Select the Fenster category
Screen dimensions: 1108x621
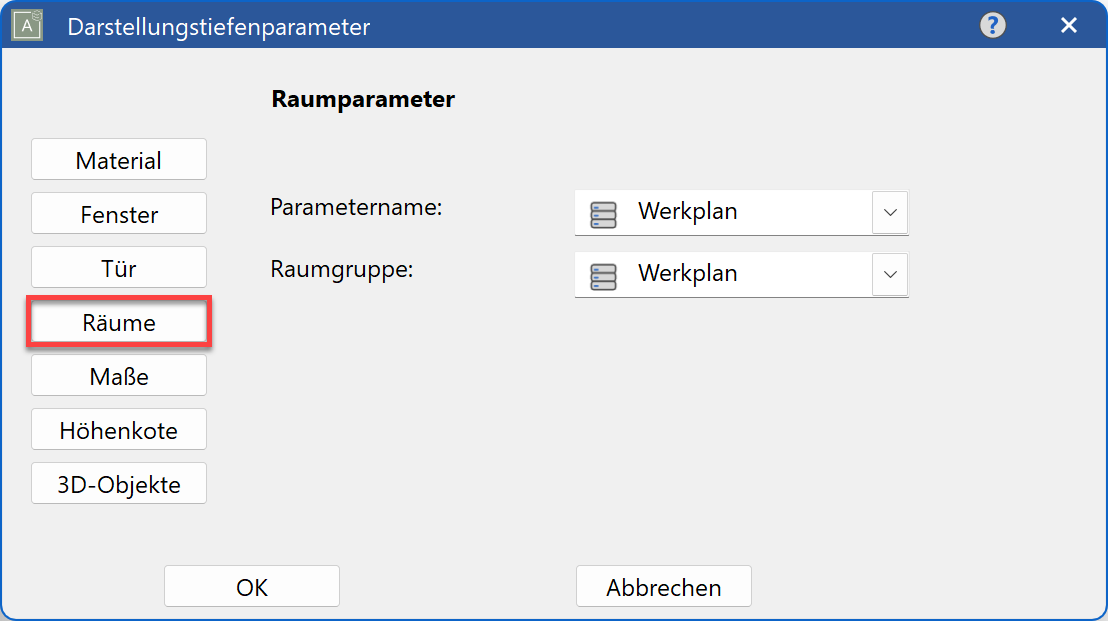click(118, 213)
